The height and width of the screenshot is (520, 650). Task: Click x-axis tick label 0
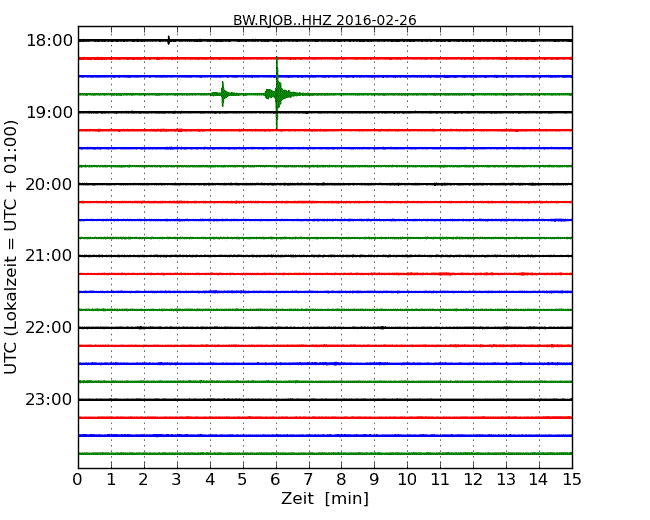78,480
